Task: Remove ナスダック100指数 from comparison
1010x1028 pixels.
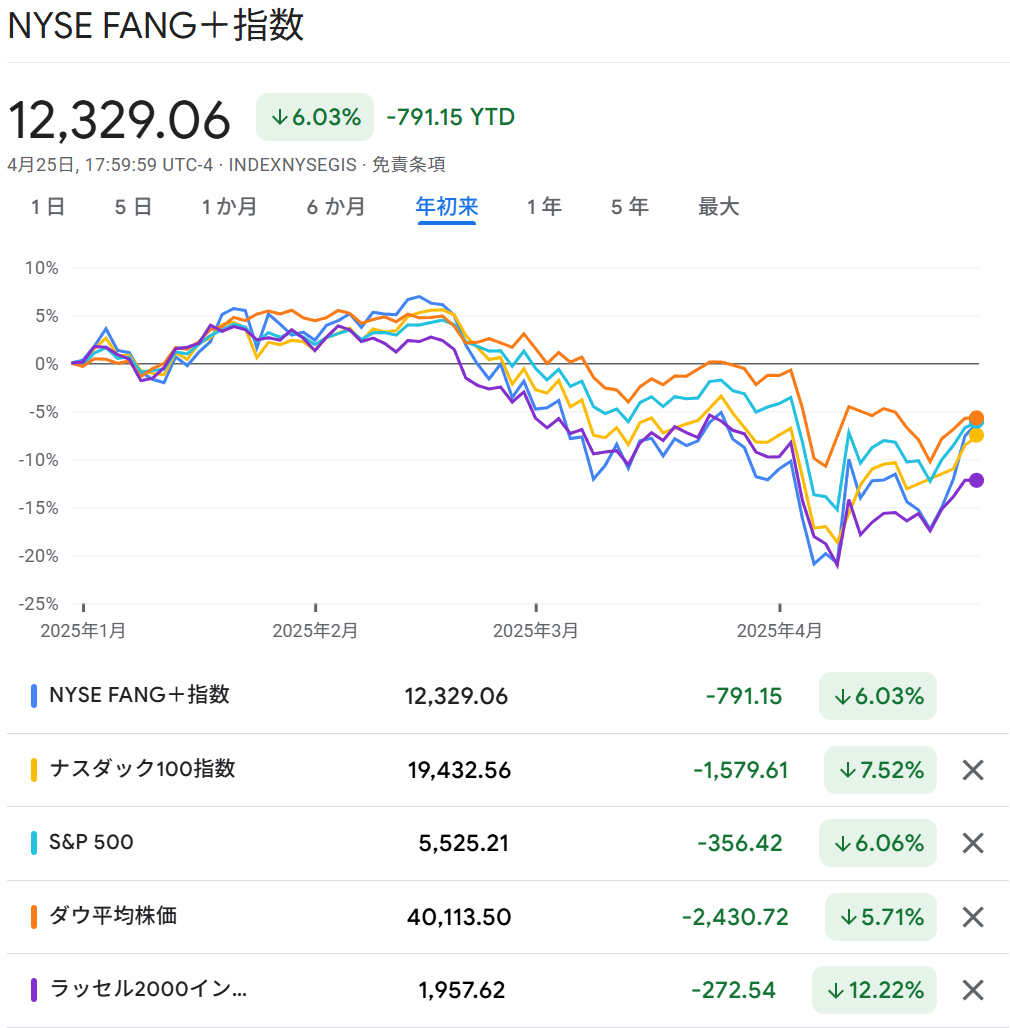Action: [x=973, y=770]
